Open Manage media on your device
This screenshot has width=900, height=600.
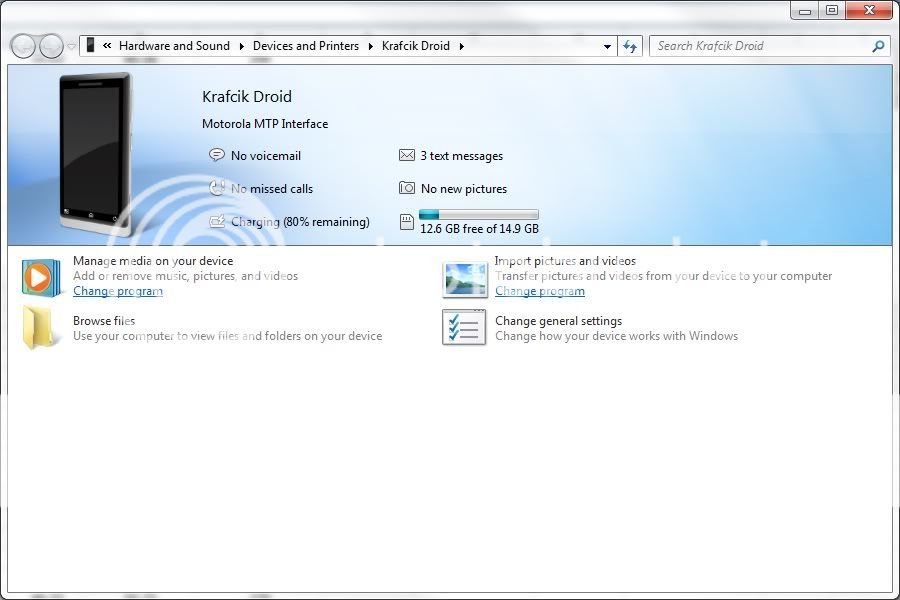tap(153, 261)
